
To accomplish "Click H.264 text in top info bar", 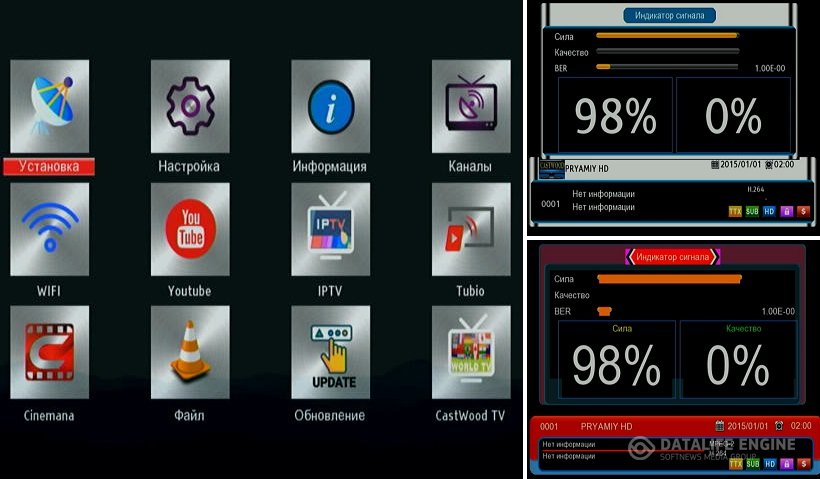I will click(x=756, y=189).
